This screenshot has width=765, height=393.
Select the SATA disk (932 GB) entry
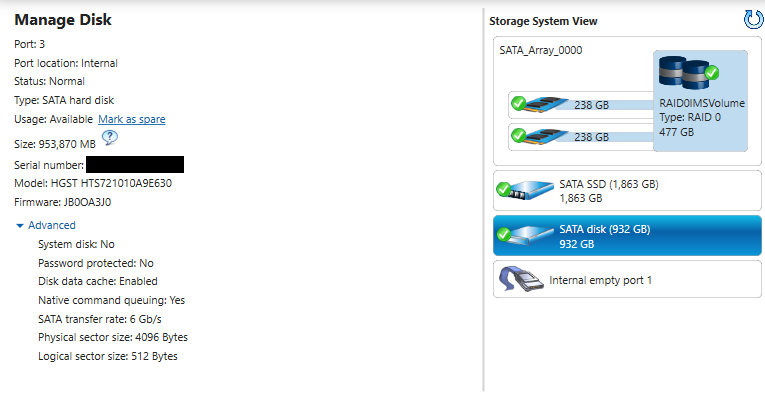627,236
